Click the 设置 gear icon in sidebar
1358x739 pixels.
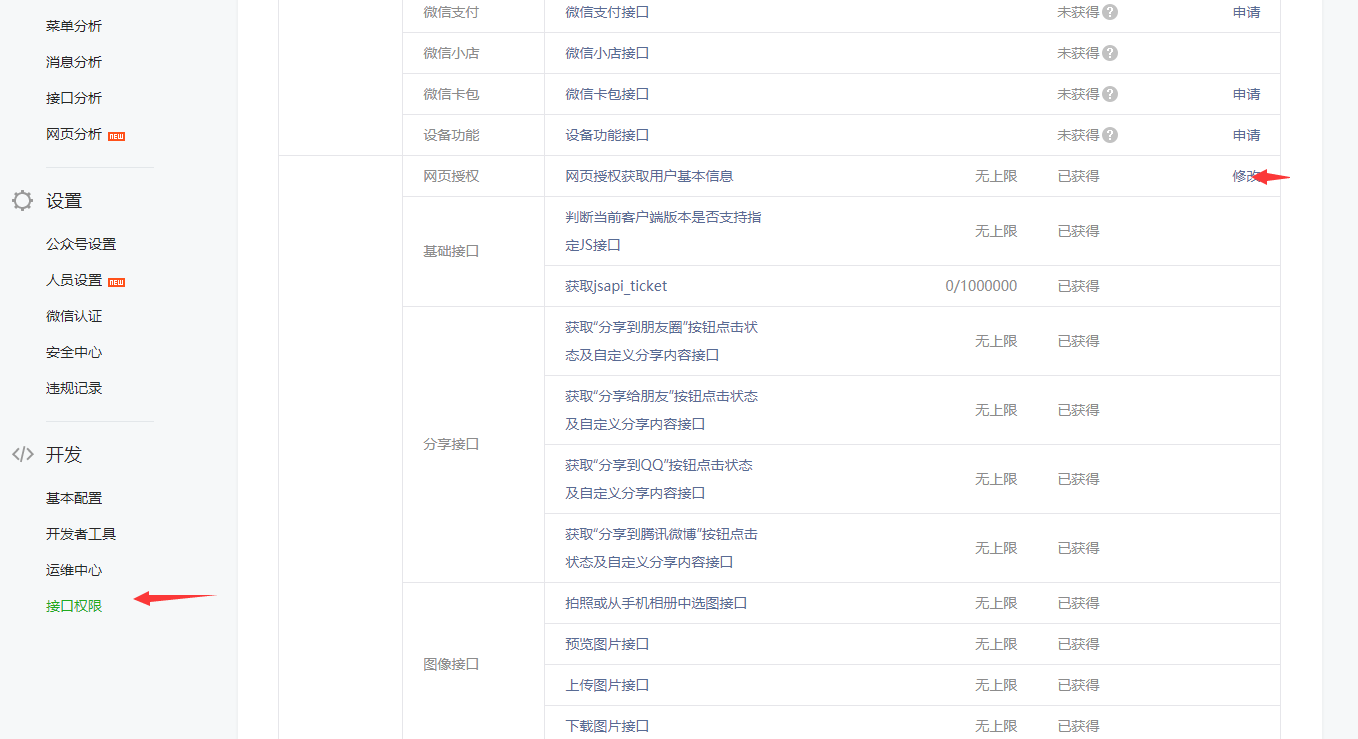click(x=23, y=201)
